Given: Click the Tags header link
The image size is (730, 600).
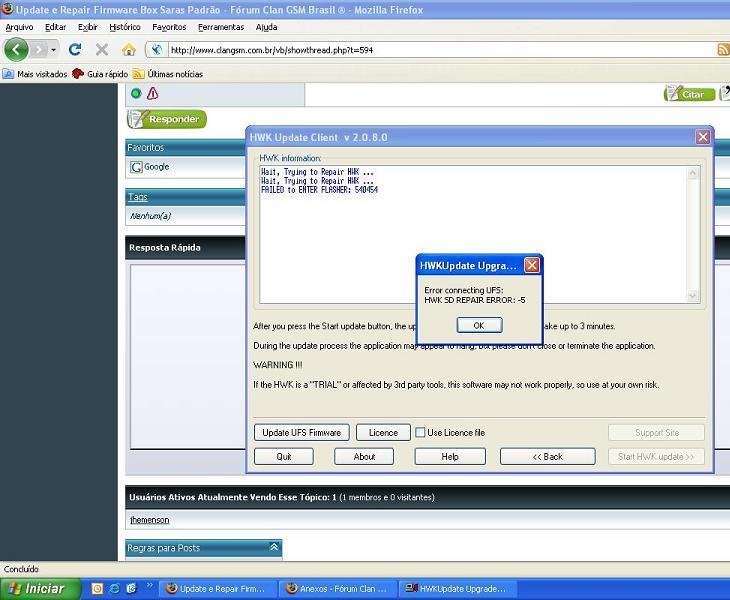Looking at the screenshot, I should pyautogui.click(x=138, y=197).
